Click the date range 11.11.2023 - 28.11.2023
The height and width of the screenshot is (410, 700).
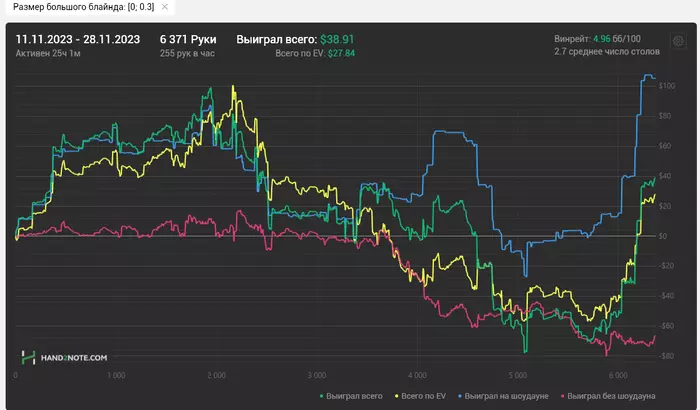pyautogui.click(x=79, y=39)
